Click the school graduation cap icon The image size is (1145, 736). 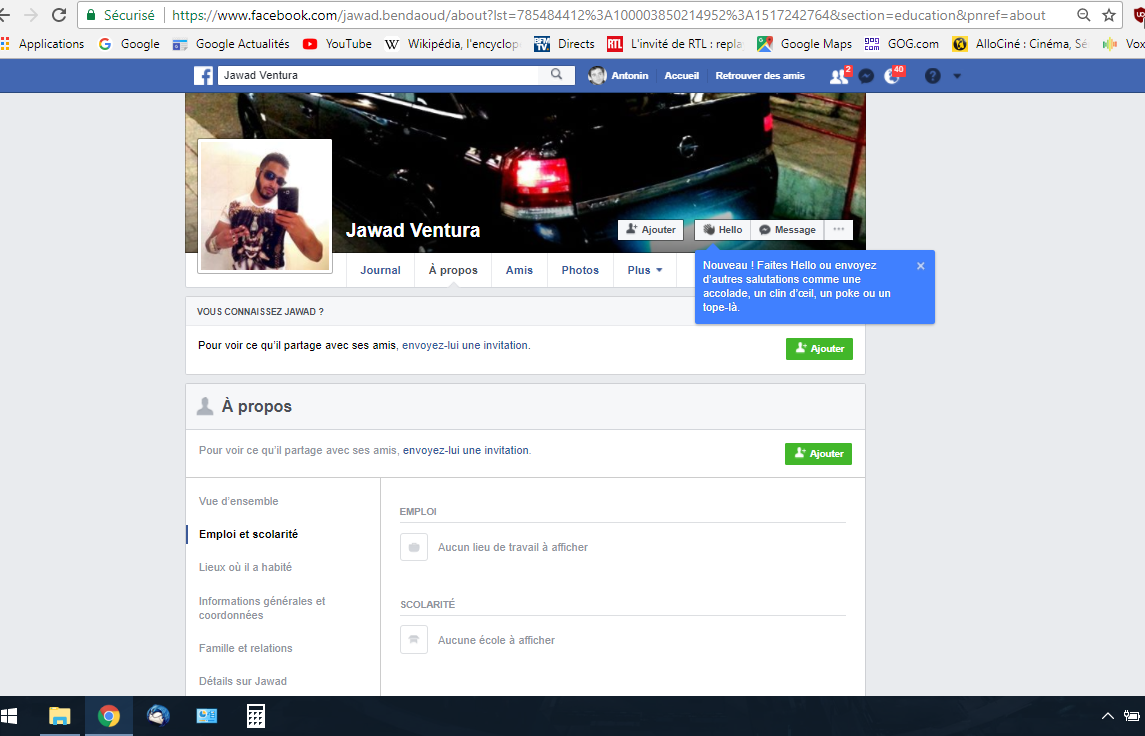(x=413, y=640)
